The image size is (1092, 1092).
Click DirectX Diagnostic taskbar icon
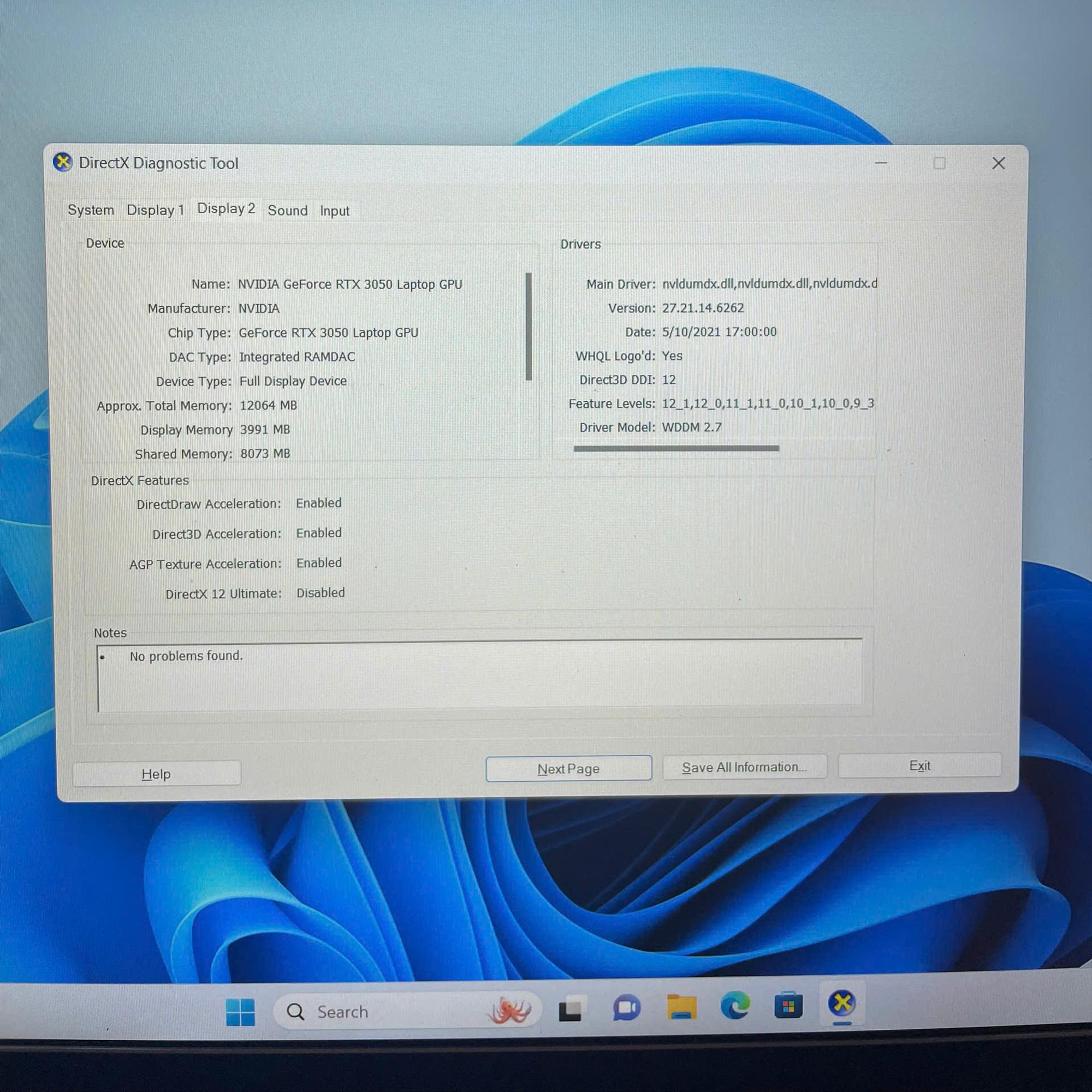coord(841,1004)
